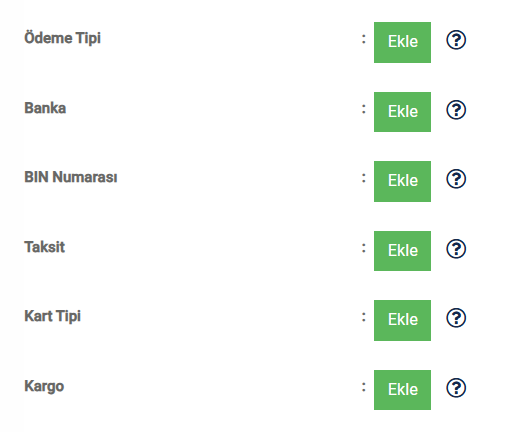Click Ekle beside BIN Numarası
Viewport: 529px width, 432px height.
click(402, 181)
